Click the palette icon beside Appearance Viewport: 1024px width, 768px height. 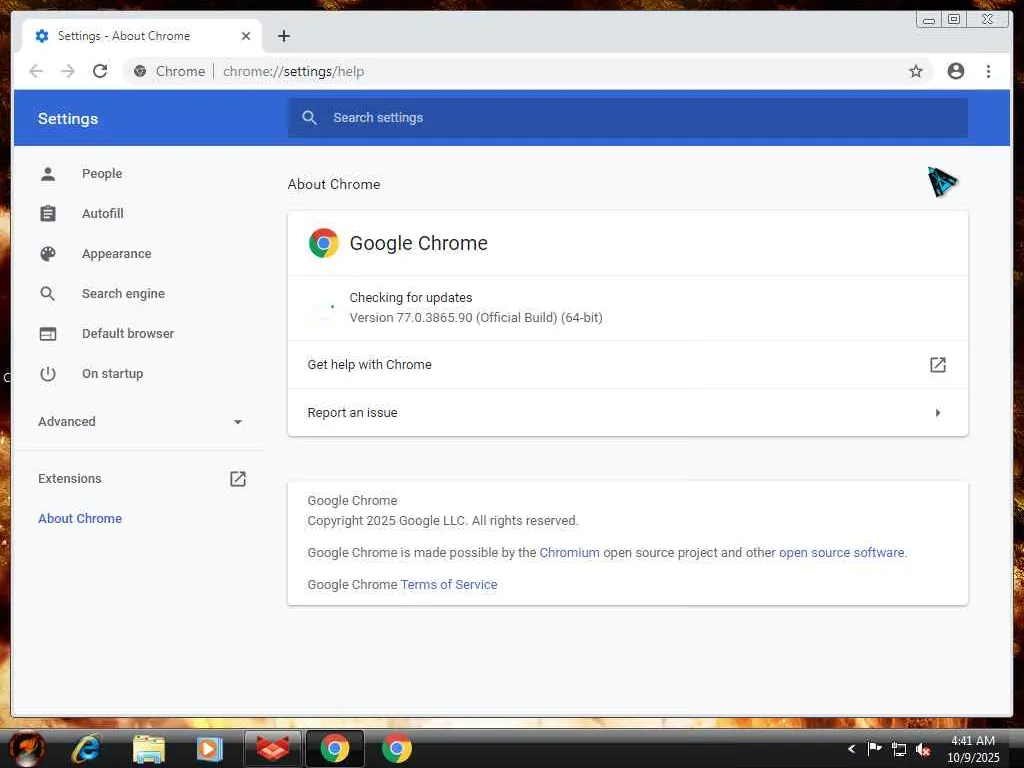coord(48,253)
